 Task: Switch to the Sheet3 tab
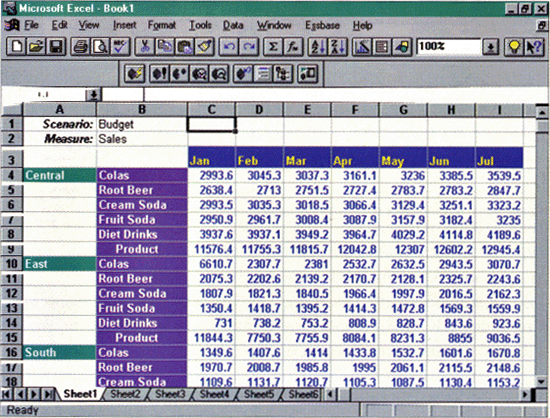tap(170, 394)
